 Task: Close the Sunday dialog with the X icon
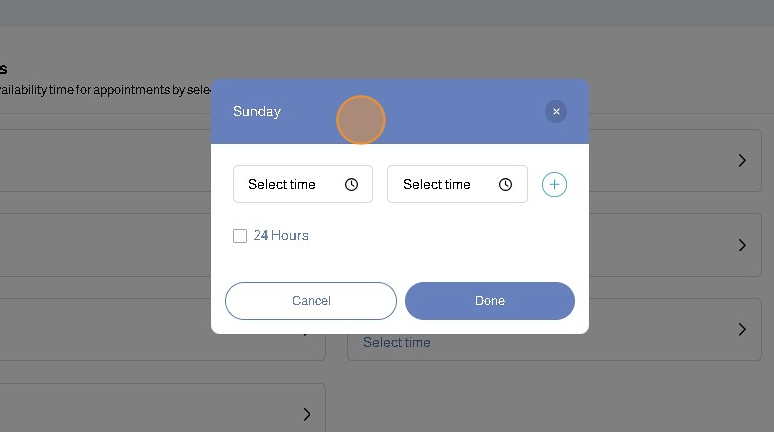tap(556, 112)
